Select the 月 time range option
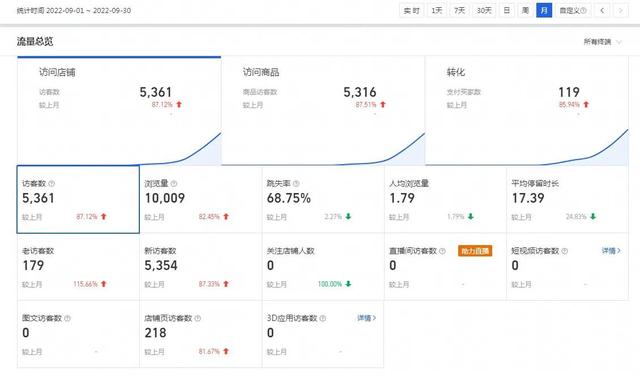 tap(544, 11)
